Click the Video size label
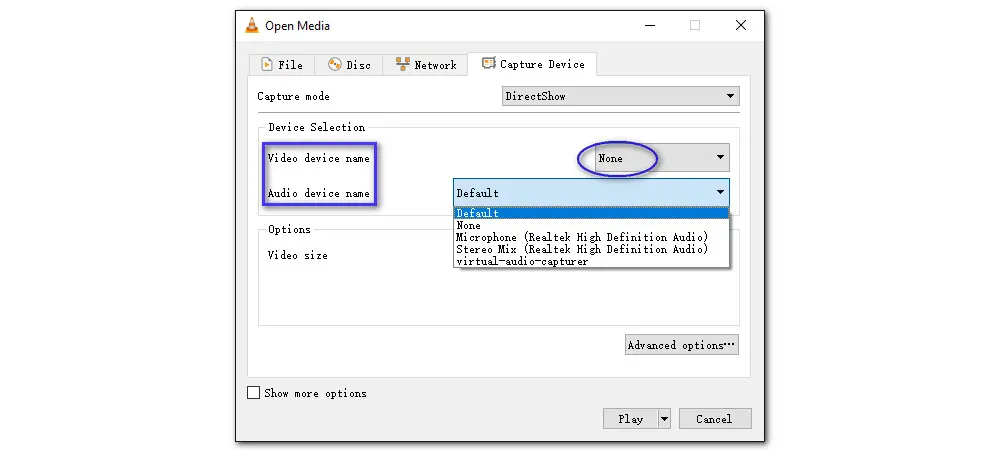1000x450 pixels. (297, 255)
